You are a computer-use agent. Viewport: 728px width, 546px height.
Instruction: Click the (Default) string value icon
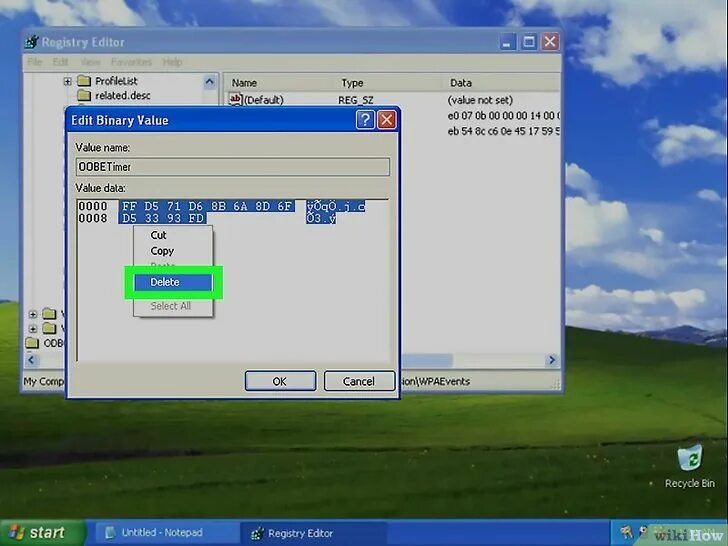click(x=235, y=99)
